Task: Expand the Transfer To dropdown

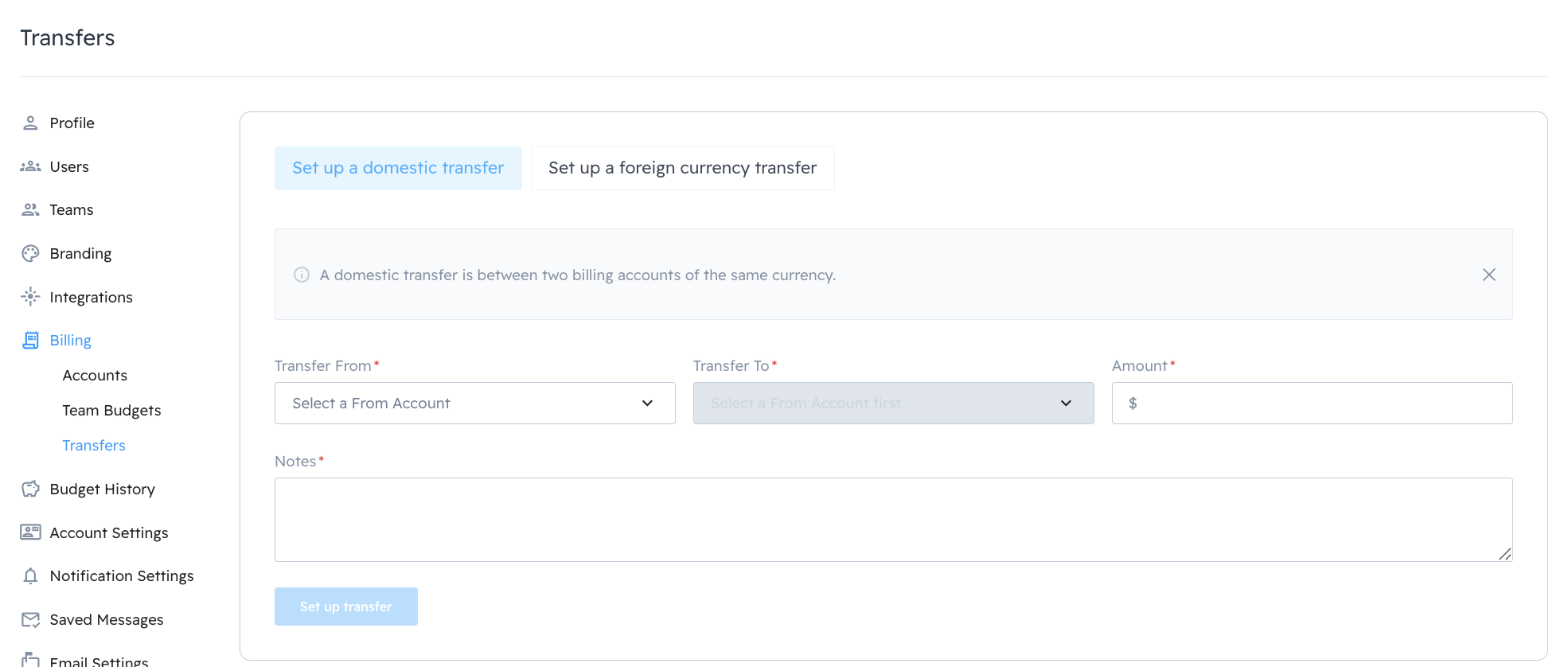Action: [x=893, y=404]
